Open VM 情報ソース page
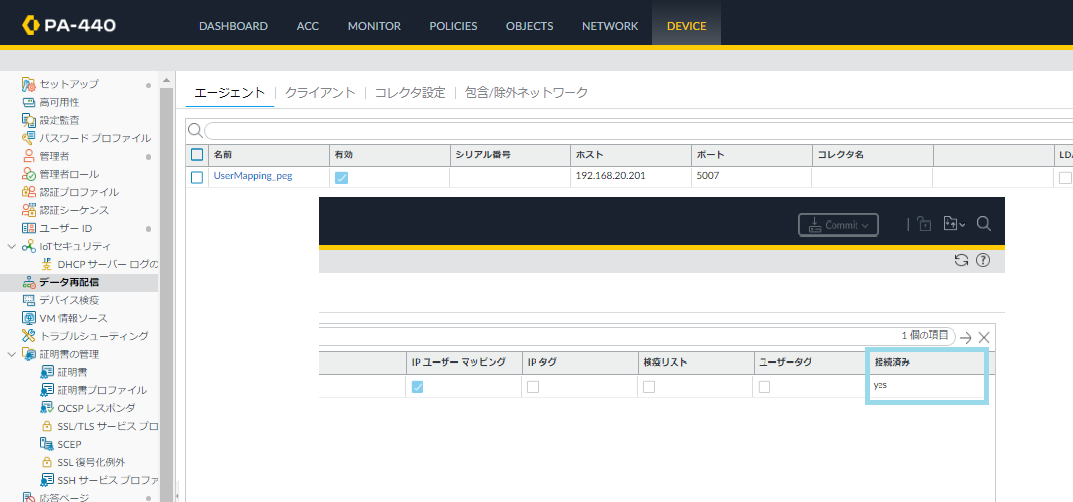The height and width of the screenshot is (502, 1073). (73, 318)
